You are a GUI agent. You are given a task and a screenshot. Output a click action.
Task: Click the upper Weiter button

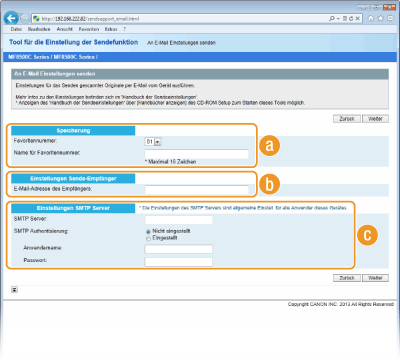point(375,119)
